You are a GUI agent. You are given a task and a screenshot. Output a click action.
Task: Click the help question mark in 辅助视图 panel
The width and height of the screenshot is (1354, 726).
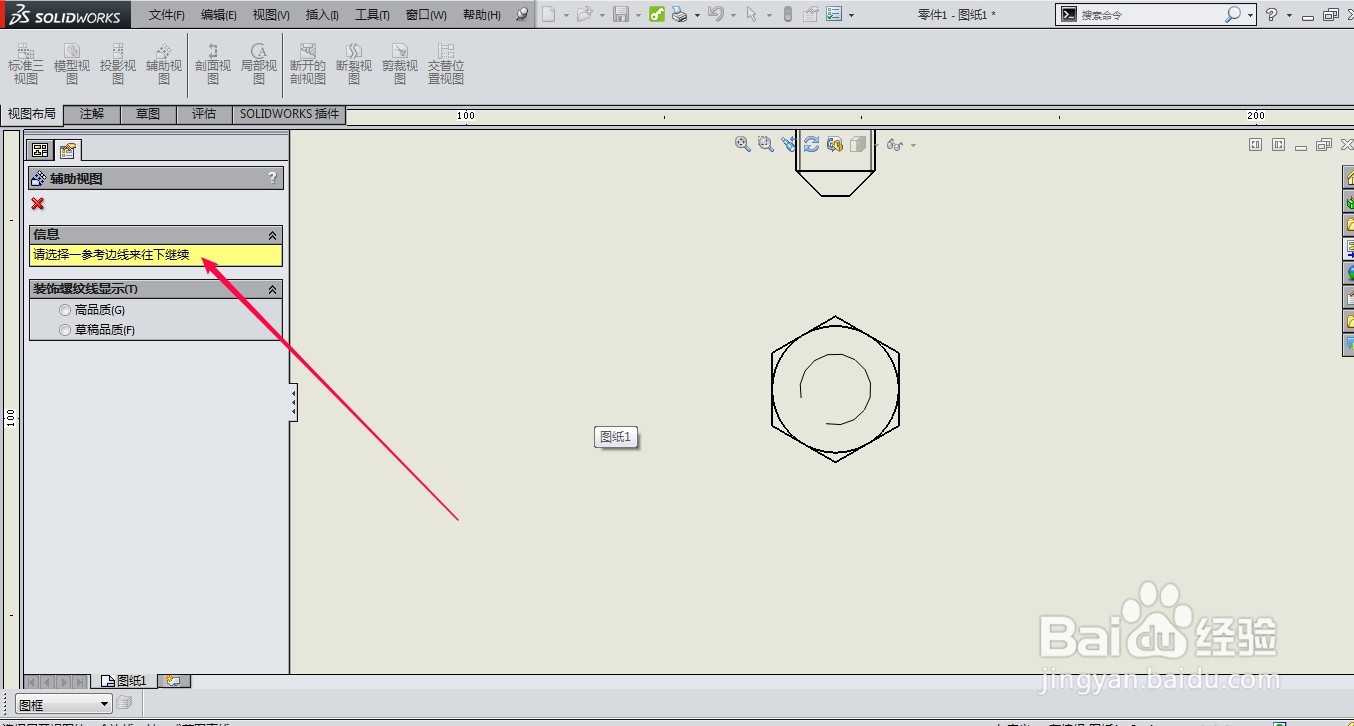tap(272, 178)
